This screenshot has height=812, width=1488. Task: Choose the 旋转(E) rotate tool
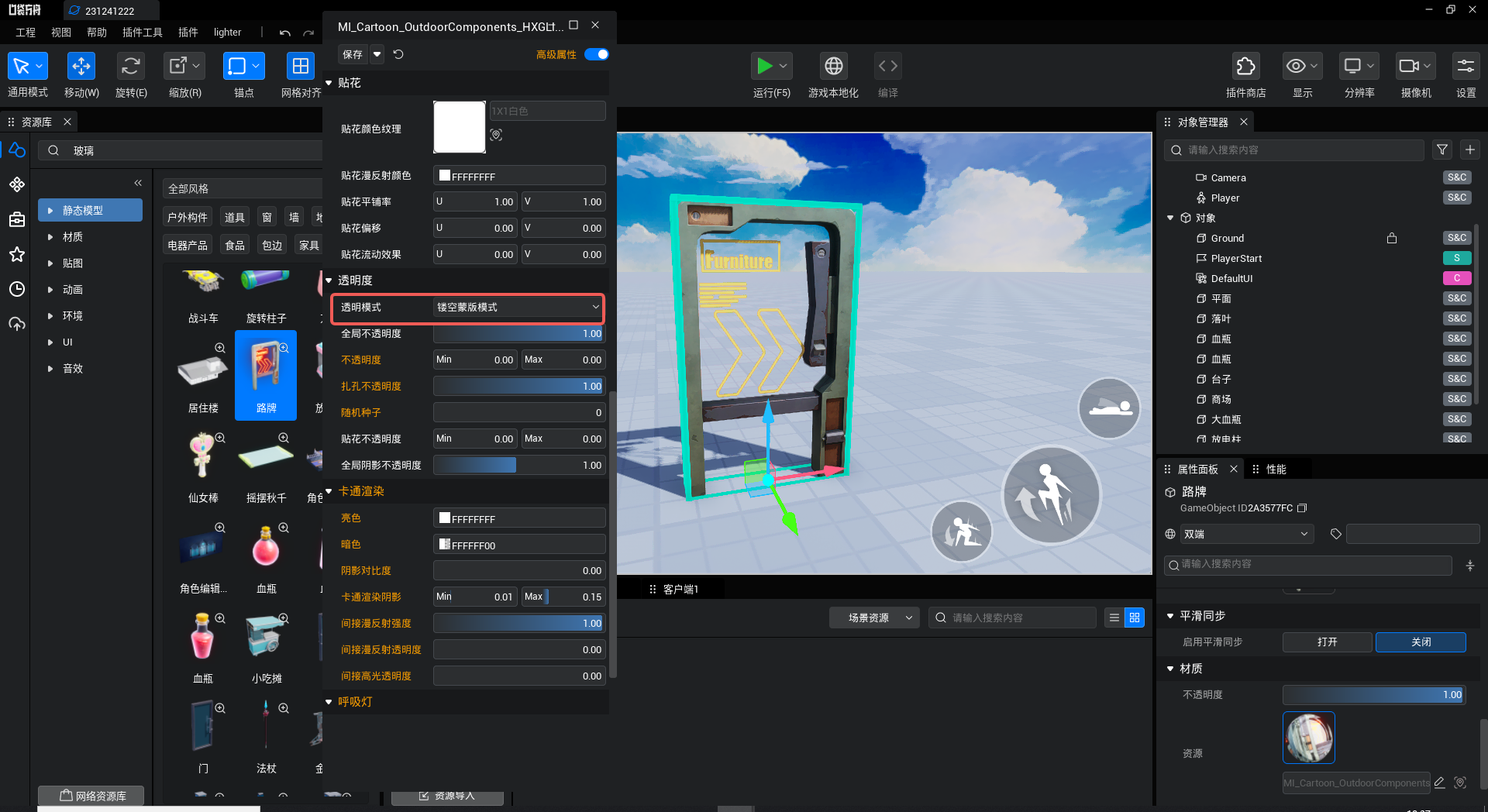131,67
